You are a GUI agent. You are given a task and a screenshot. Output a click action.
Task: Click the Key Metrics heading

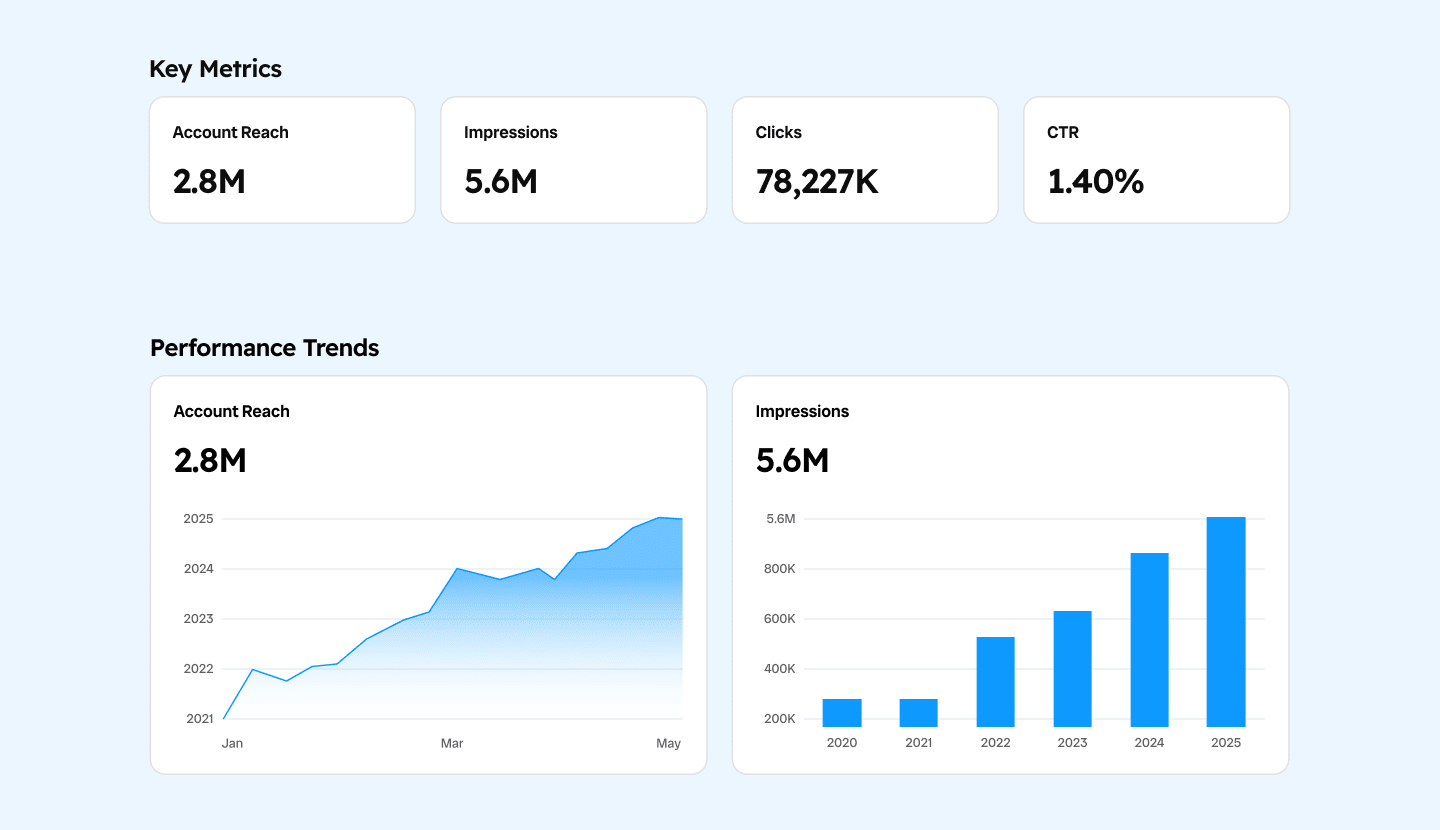(x=215, y=69)
